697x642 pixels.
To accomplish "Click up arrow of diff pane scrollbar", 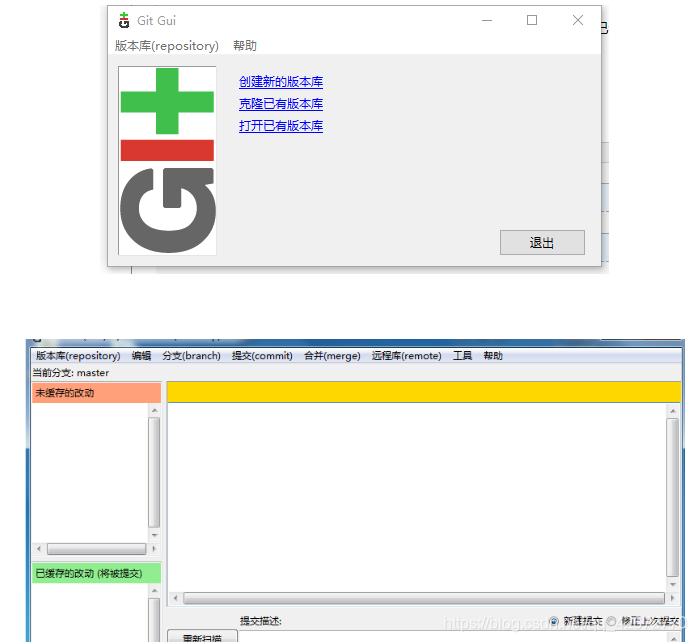I will pos(673,411).
